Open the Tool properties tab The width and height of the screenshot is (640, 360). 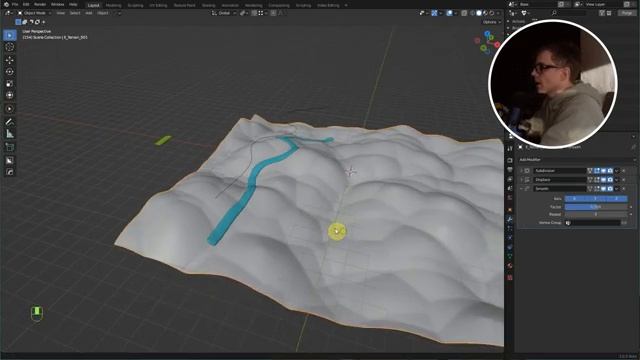tap(510, 149)
